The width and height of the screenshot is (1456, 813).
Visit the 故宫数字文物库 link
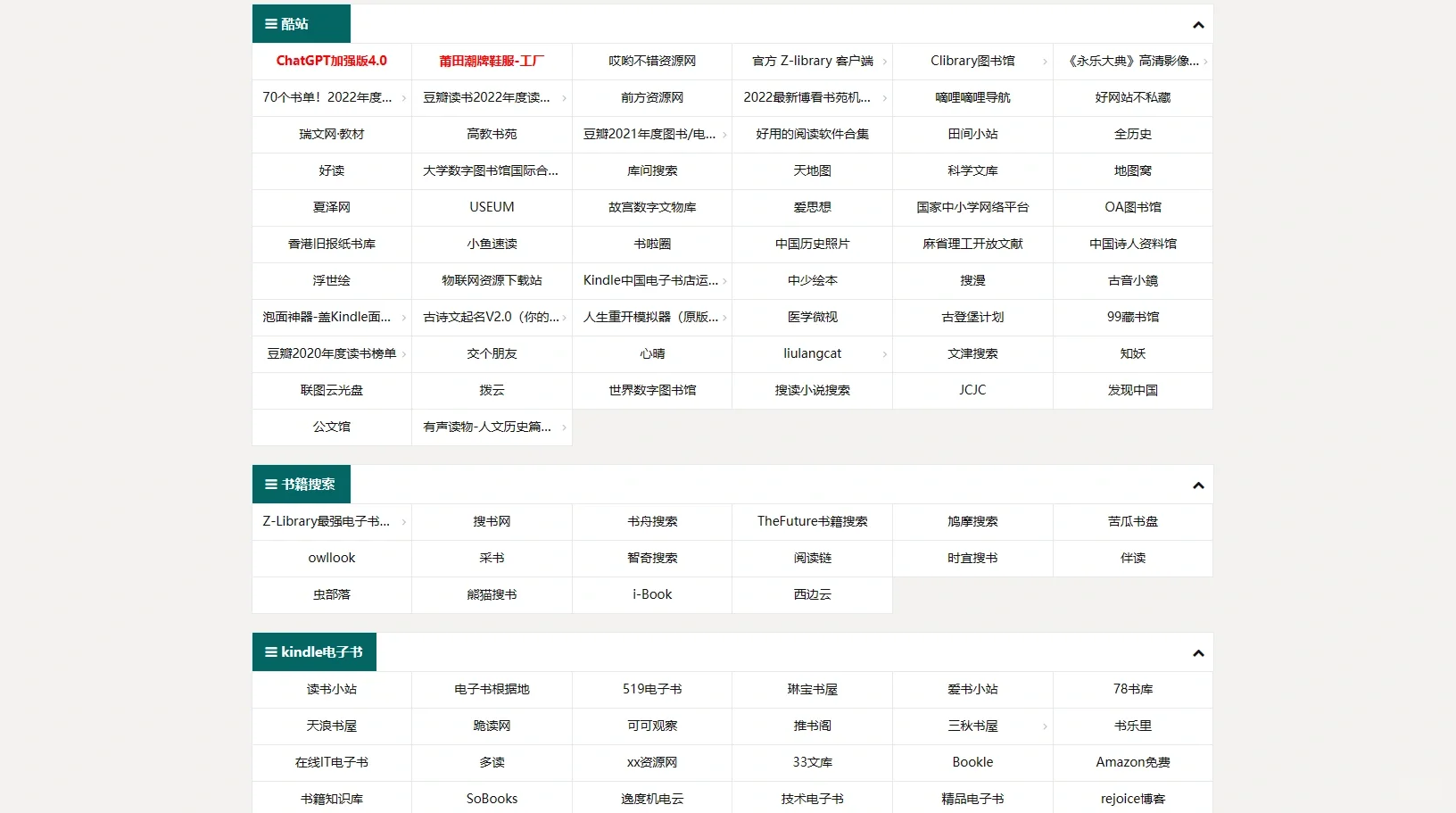point(652,207)
